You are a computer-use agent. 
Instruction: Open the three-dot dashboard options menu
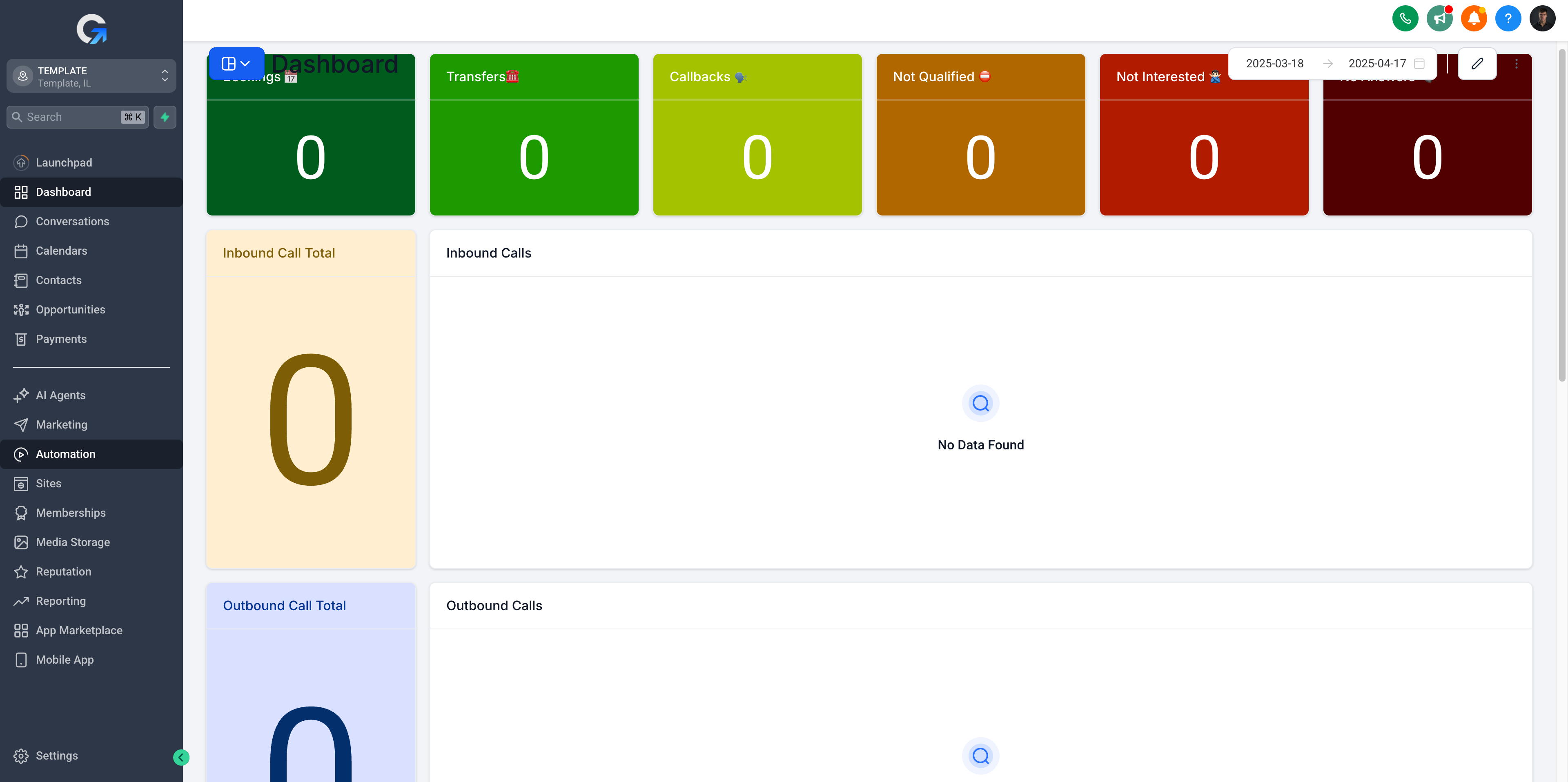[1516, 63]
